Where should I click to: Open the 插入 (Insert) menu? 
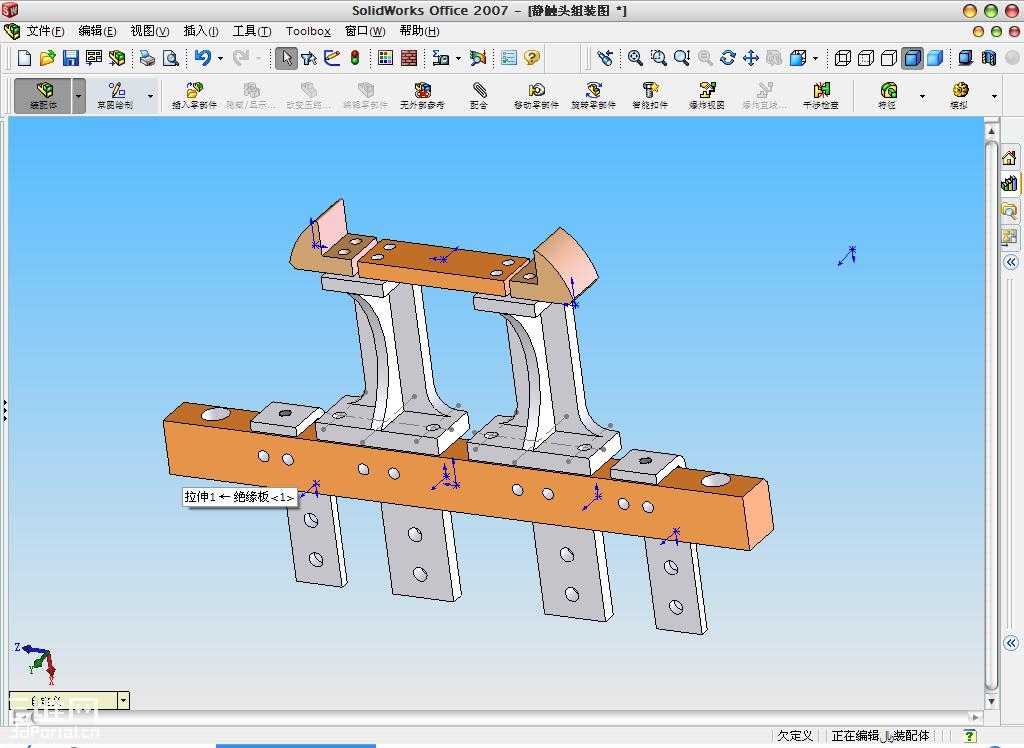pyautogui.click(x=200, y=31)
